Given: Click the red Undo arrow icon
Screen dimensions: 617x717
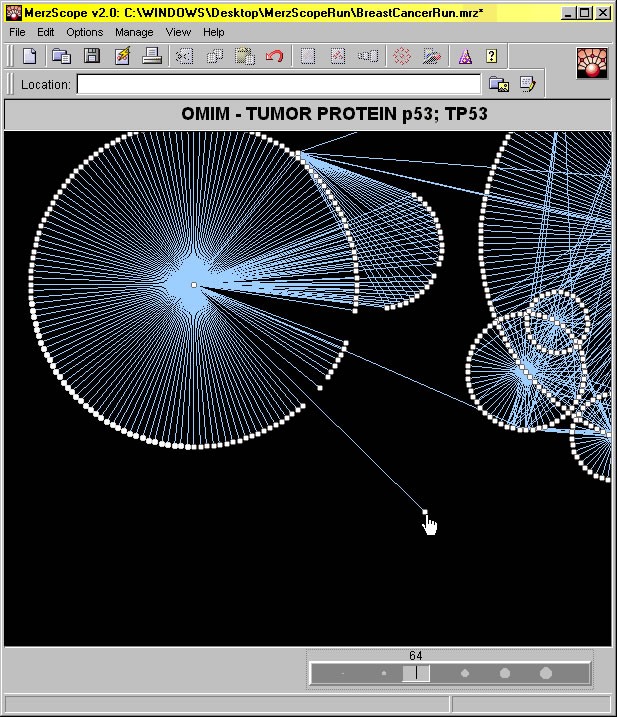Looking at the screenshot, I should tap(275, 57).
